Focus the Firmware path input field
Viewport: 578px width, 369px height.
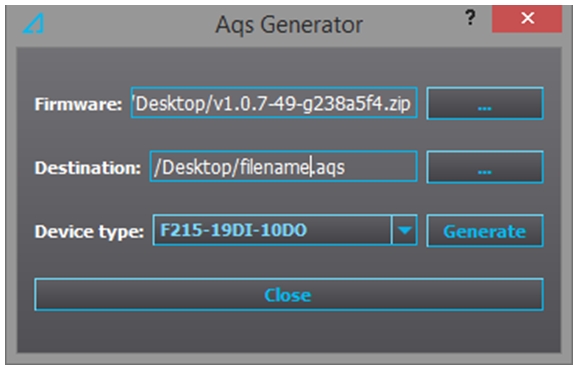click(x=274, y=103)
